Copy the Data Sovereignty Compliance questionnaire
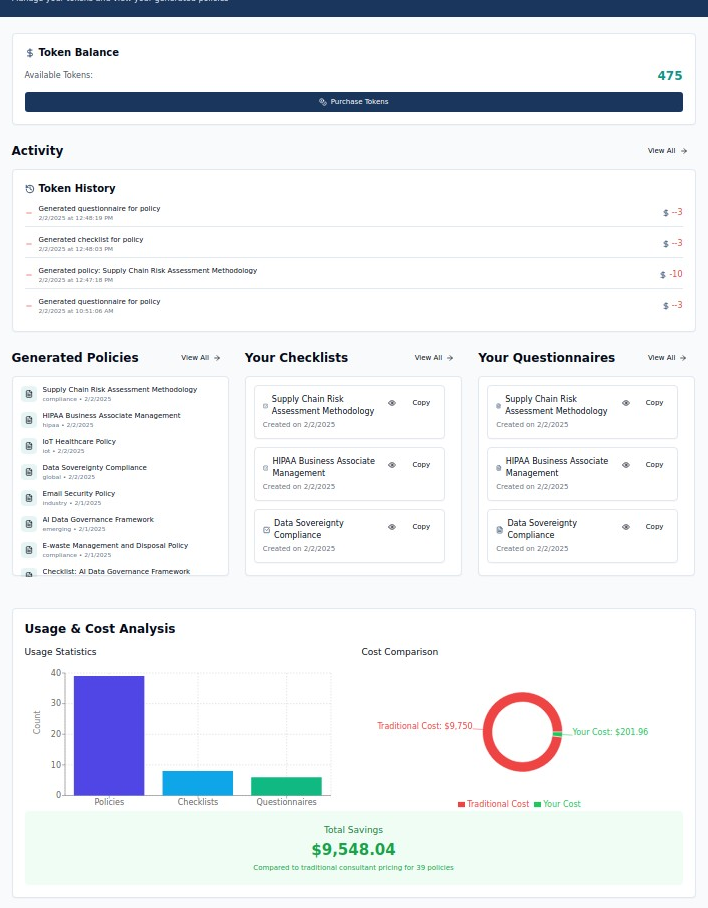Screen dimensions: 708x908 (x=654, y=527)
